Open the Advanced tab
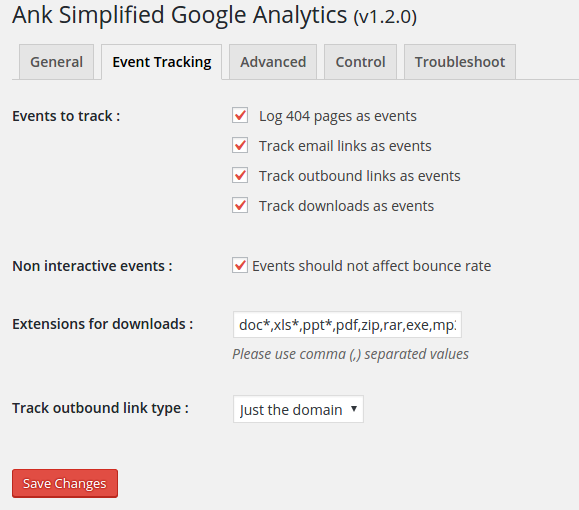 tap(273, 62)
